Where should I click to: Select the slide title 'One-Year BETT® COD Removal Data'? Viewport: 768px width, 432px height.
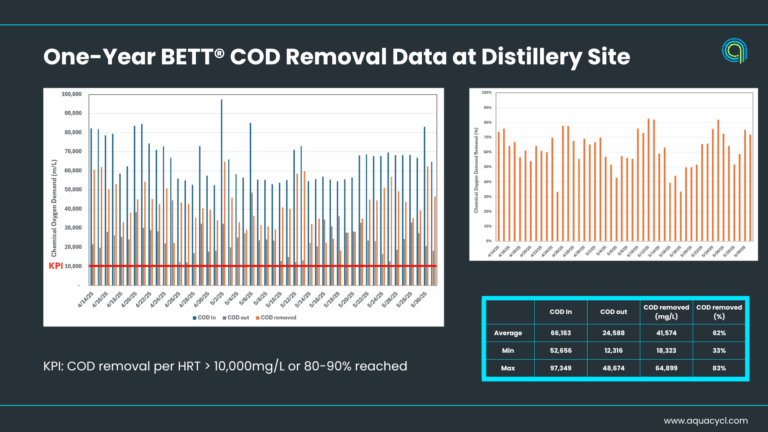click(245, 56)
